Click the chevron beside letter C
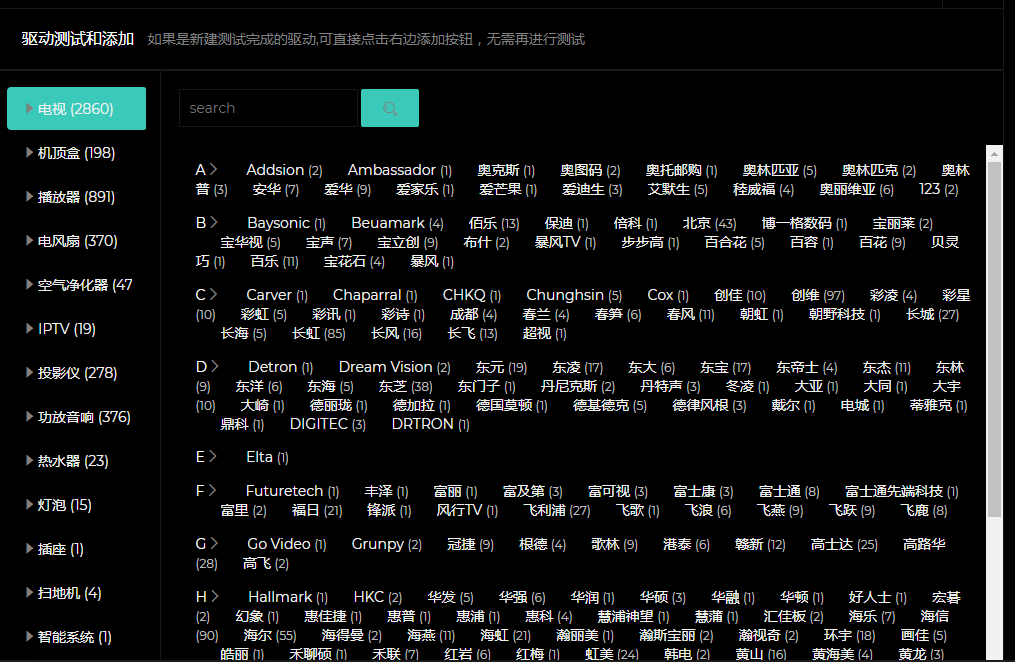Viewport: 1015px width, 662px height. [x=213, y=295]
